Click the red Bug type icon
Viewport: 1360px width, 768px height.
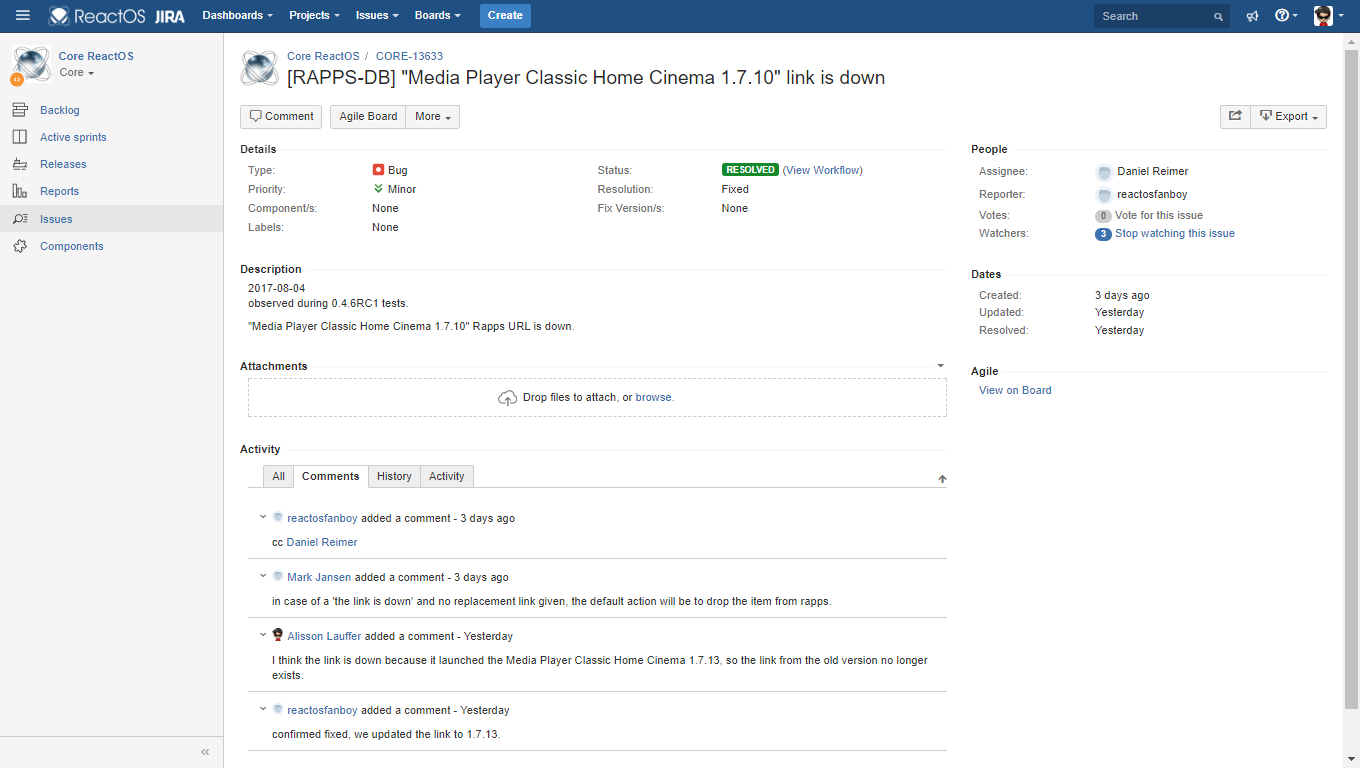378,170
